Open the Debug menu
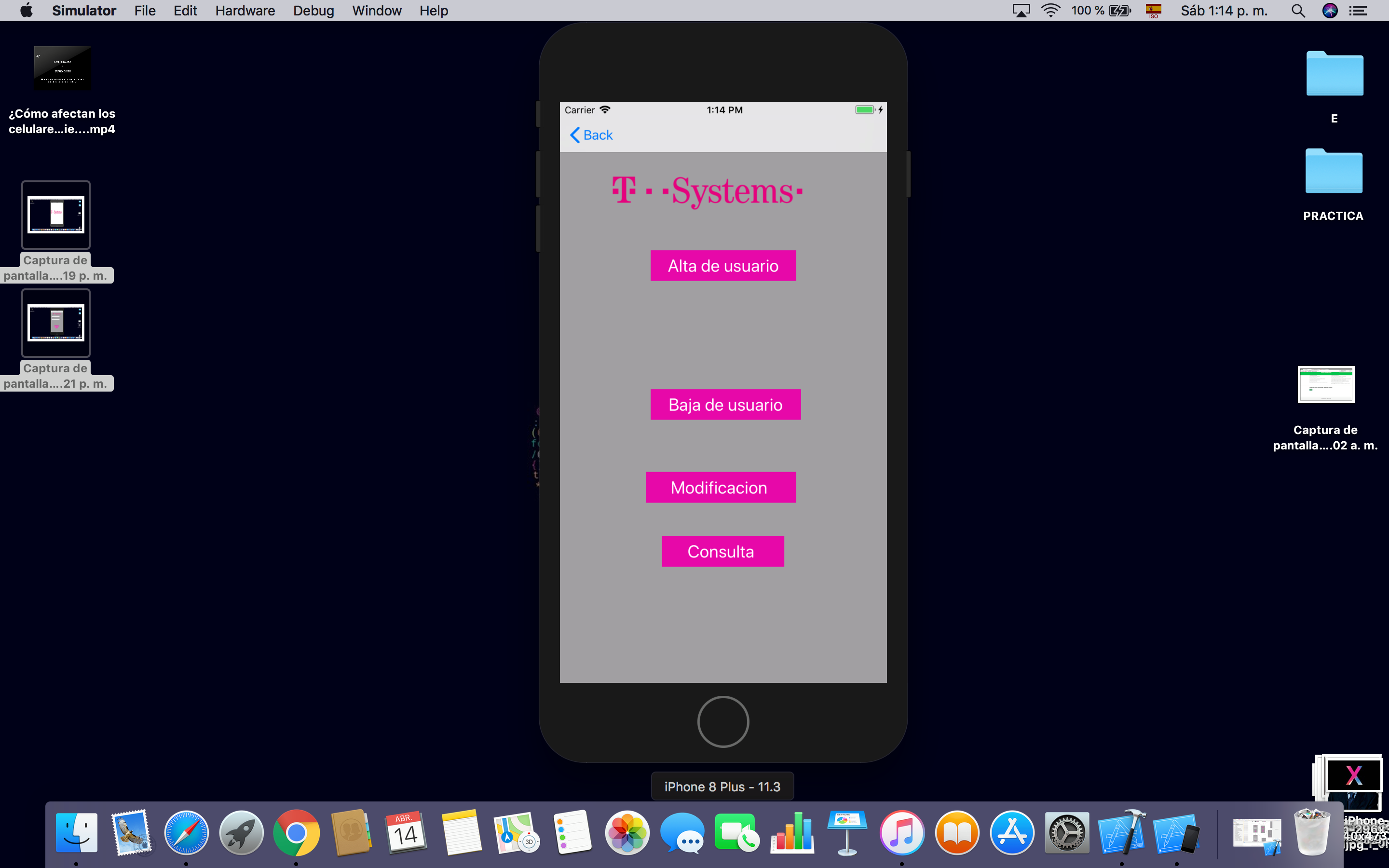This screenshot has width=1389, height=868. click(x=313, y=11)
